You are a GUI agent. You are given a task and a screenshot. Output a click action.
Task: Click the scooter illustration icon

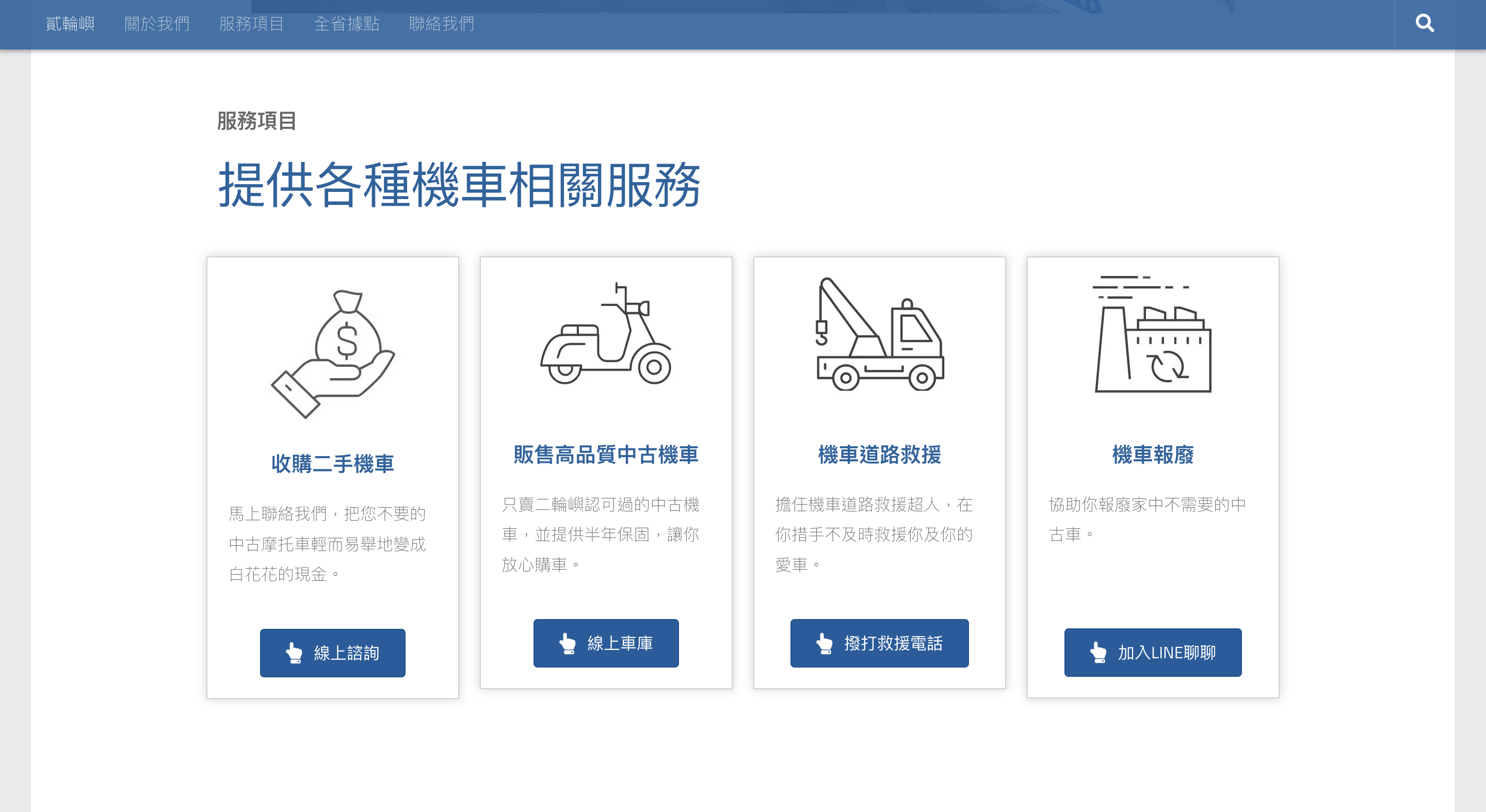click(x=606, y=334)
